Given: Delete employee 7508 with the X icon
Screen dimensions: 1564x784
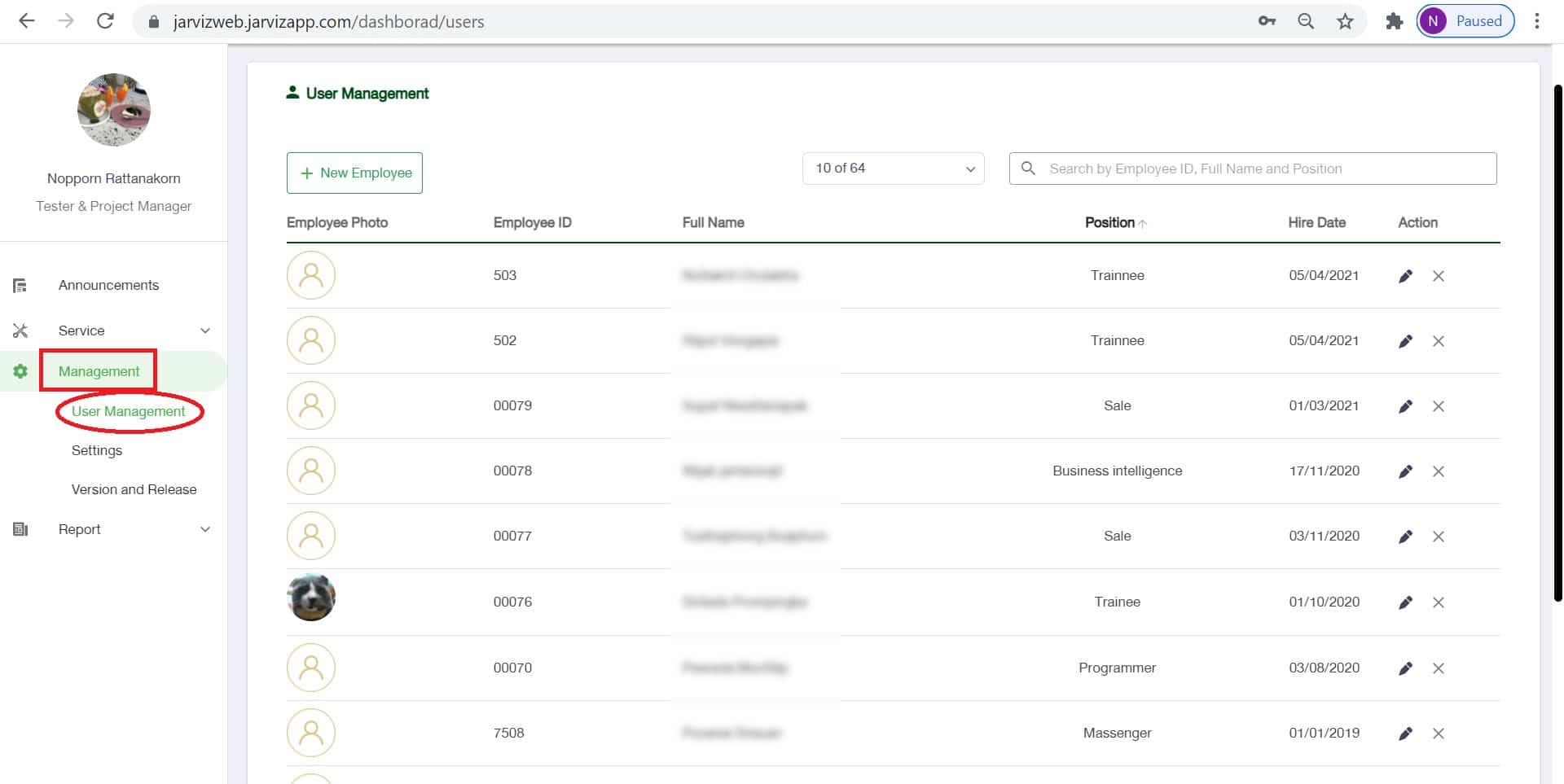Looking at the screenshot, I should point(1439,734).
